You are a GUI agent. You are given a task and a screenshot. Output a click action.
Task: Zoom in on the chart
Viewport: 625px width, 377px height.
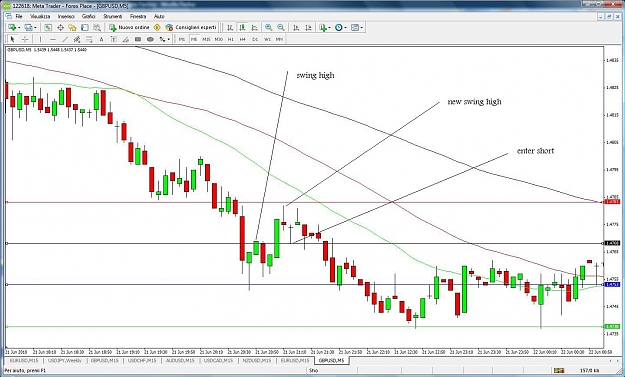pos(269,27)
